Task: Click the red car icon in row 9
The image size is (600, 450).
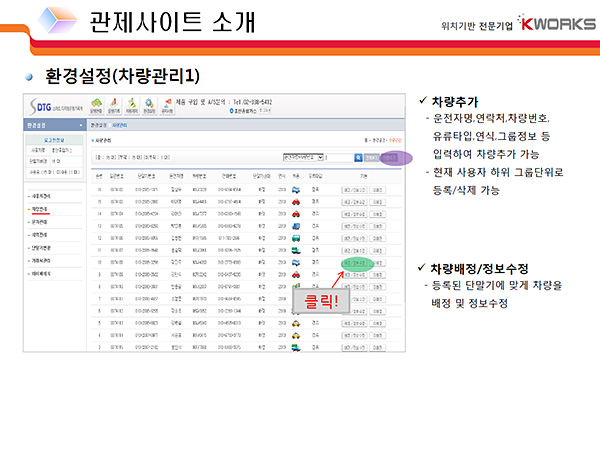Action: 296,275
